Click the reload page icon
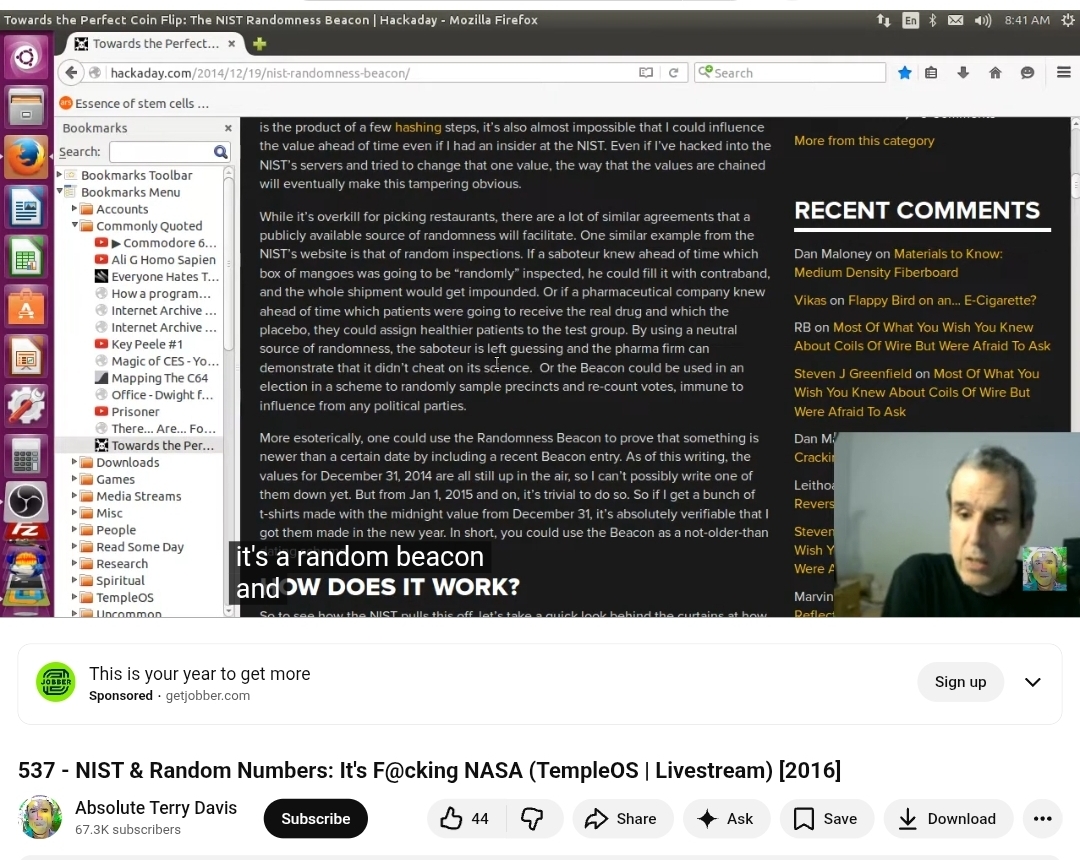Viewport: 1080px width, 860px height. [x=674, y=72]
